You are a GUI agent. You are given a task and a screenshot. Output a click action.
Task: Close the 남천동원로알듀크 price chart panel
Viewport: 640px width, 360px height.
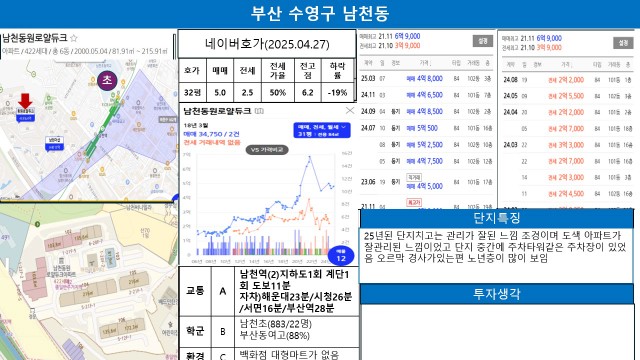click(350, 111)
